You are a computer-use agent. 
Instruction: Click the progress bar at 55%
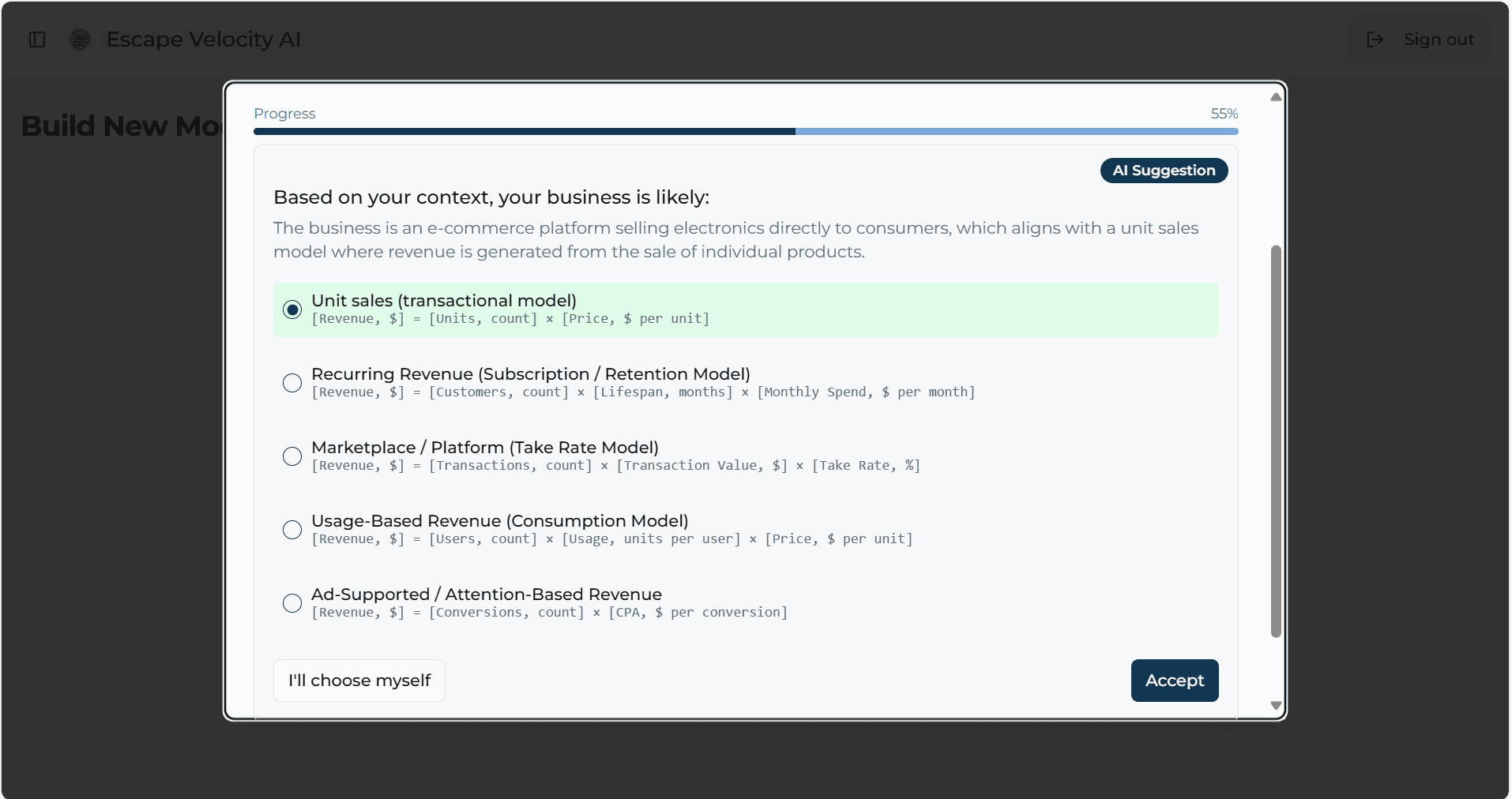746,132
